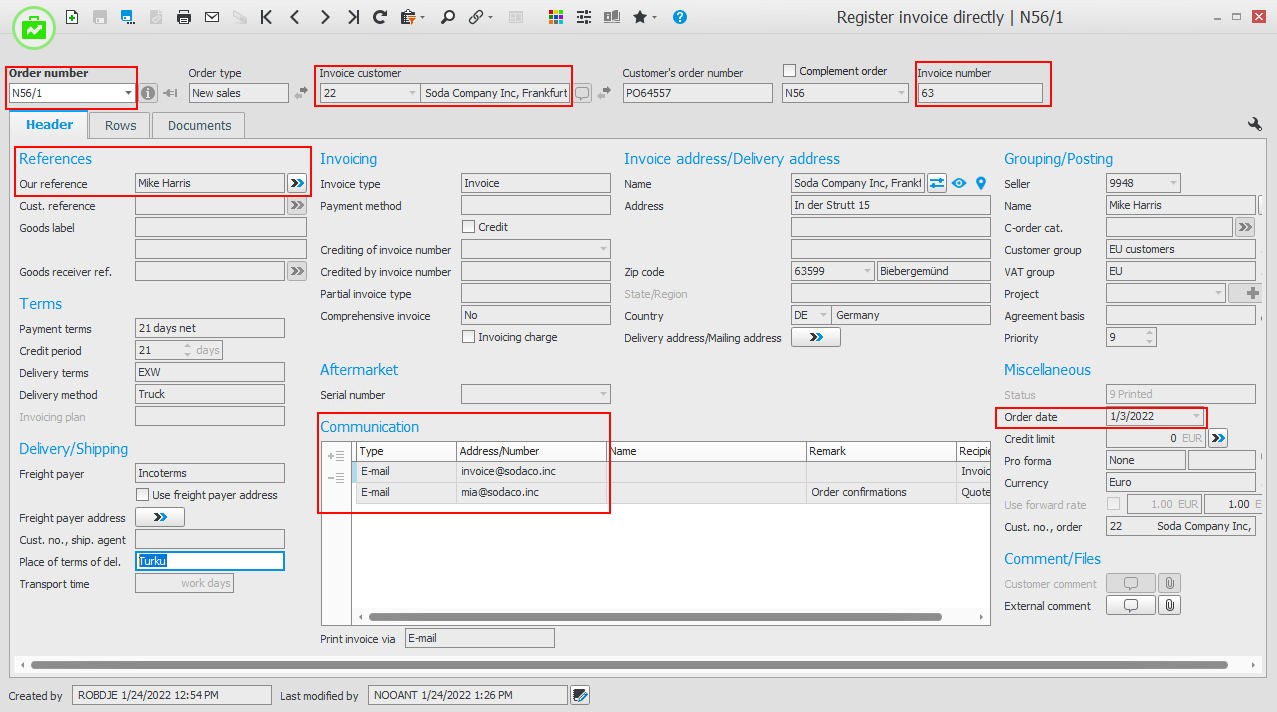Click the refresh icon in the toolbar
The width and height of the screenshot is (1277, 712).
(380, 17)
